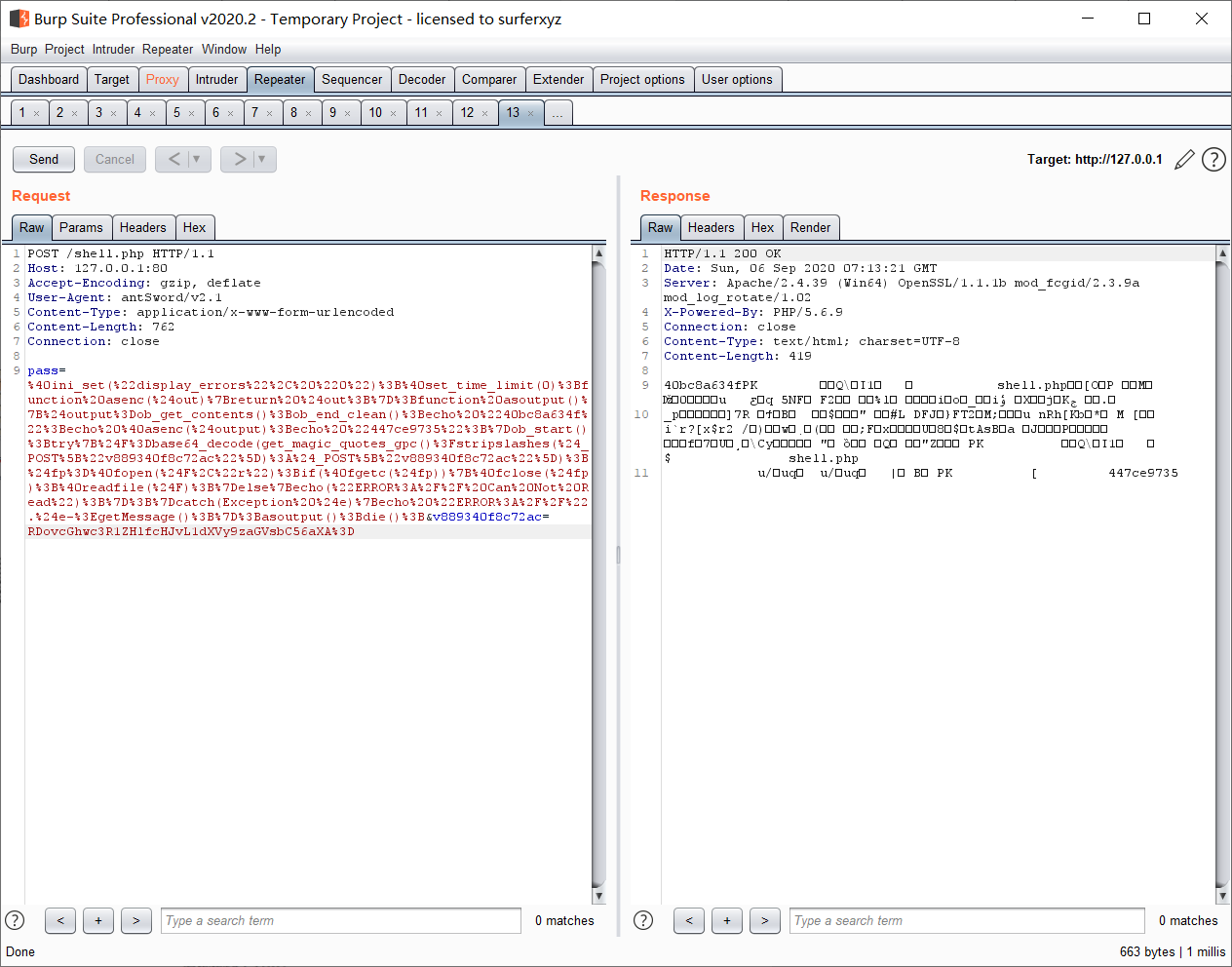Switch to the Comparer tab
The width and height of the screenshot is (1232, 967).
pyautogui.click(x=489, y=80)
